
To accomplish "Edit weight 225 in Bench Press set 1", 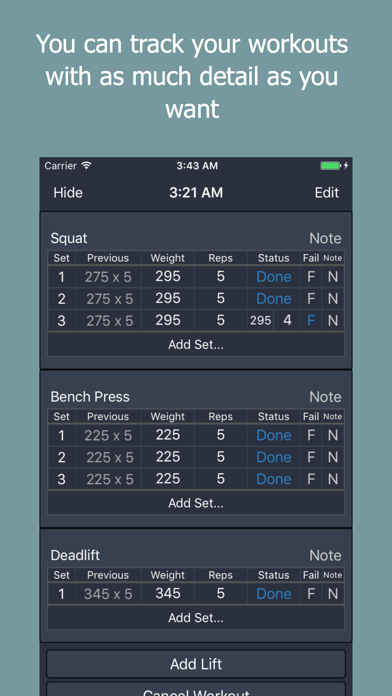I will pos(168,435).
